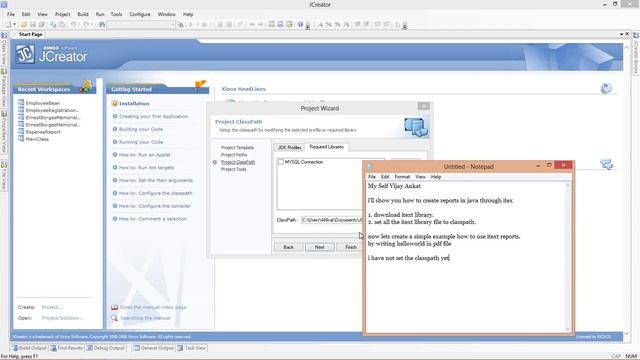Click the Open file toolbar icon

tap(24, 24)
